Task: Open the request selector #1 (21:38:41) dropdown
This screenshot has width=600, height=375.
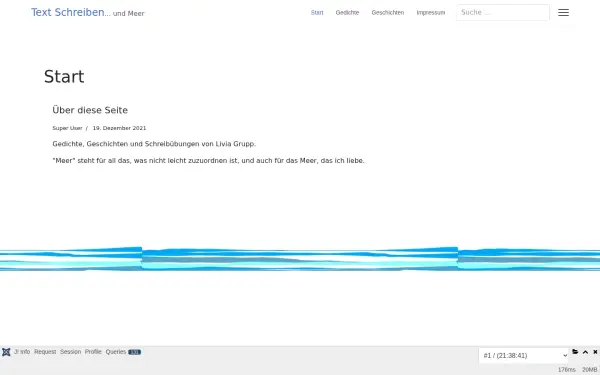Action: click(523, 356)
